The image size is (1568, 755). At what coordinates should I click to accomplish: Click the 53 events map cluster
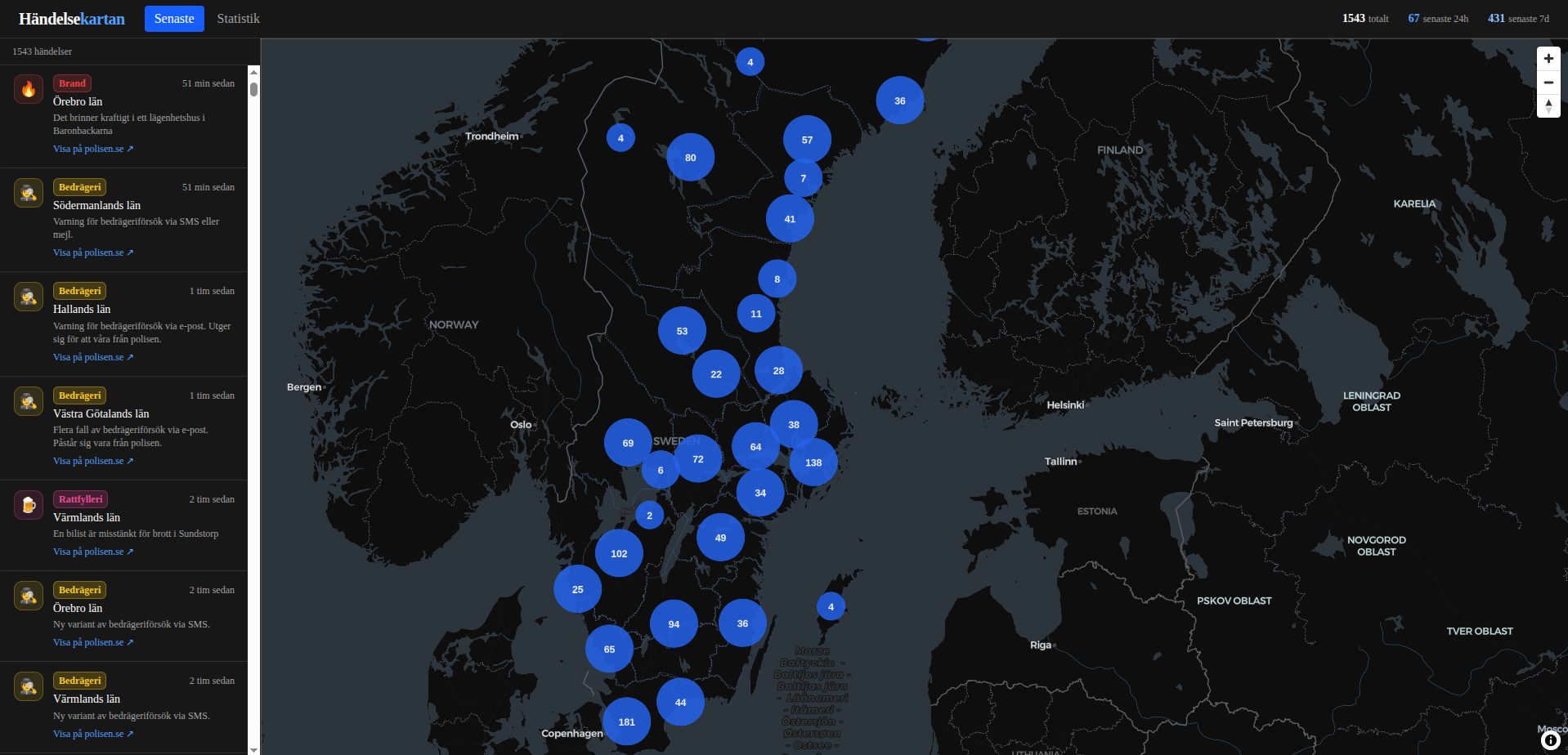pos(682,331)
